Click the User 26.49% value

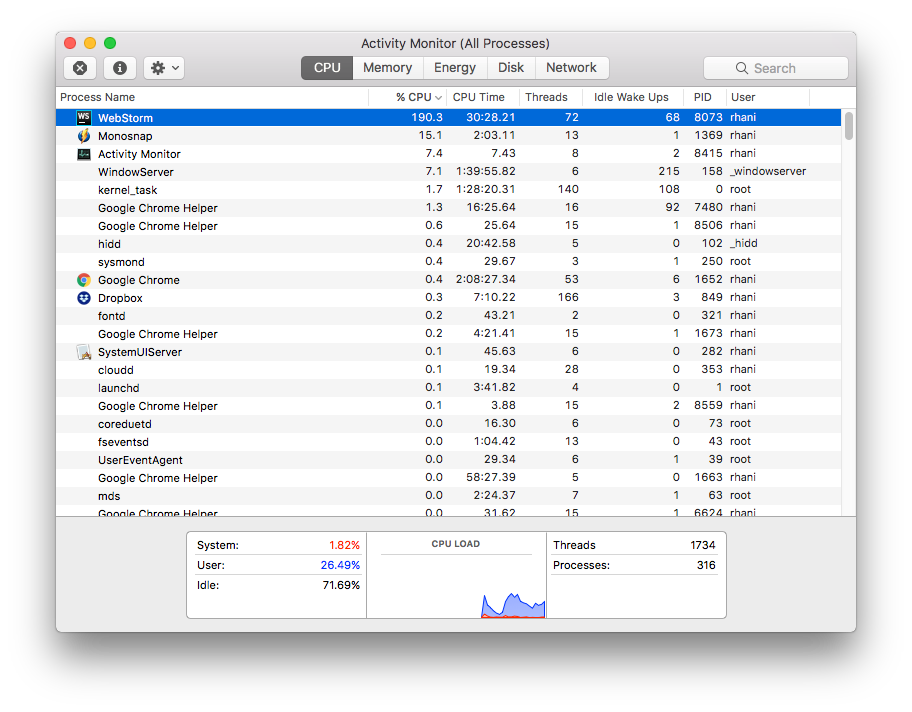tap(340, 565)
